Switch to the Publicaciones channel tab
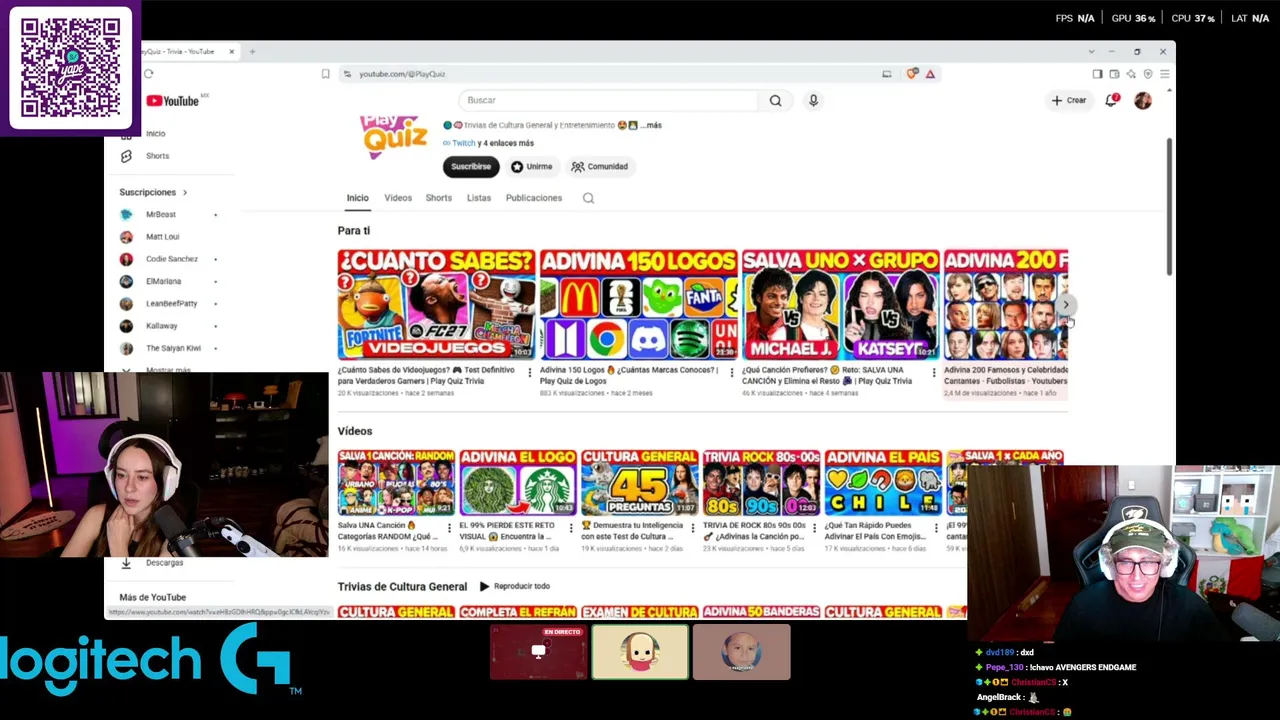 (x=534, y=198)
